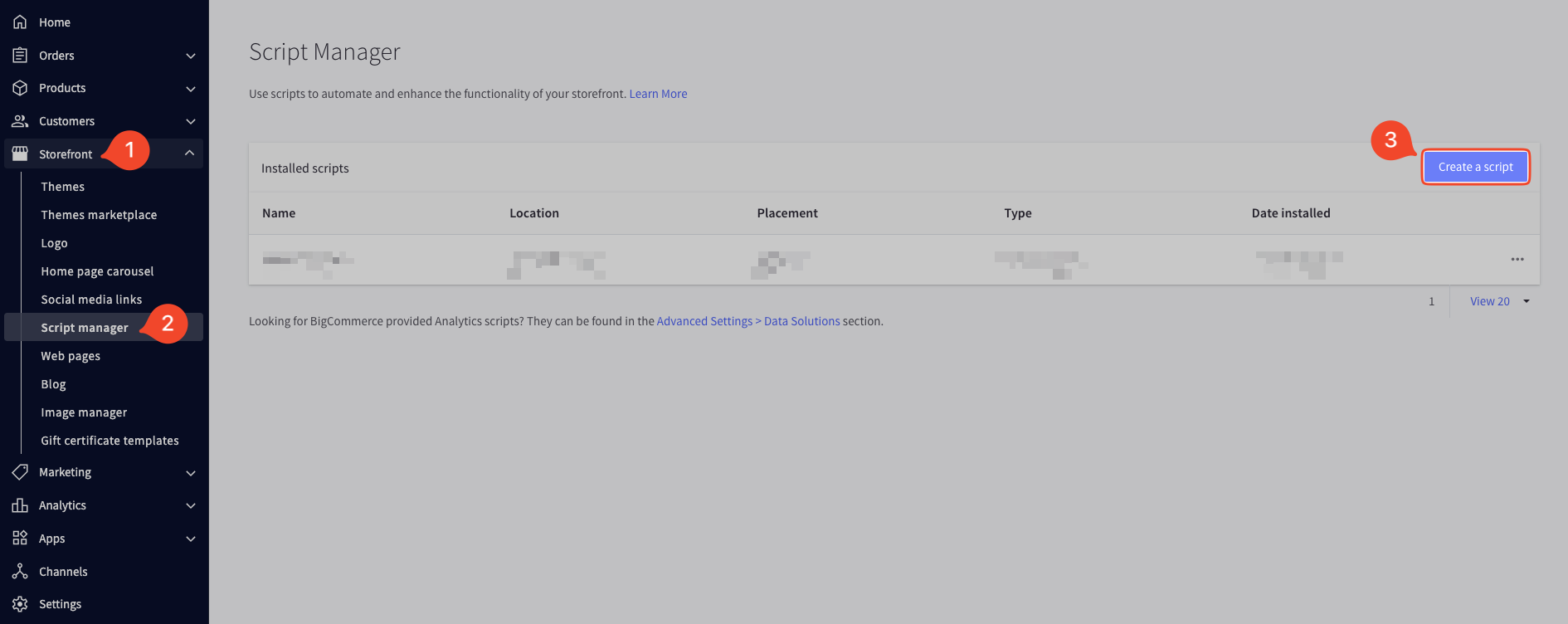Open Themes in the Storefront submenu
Viewport: 1568px width, 624px height.
[63, 187]
